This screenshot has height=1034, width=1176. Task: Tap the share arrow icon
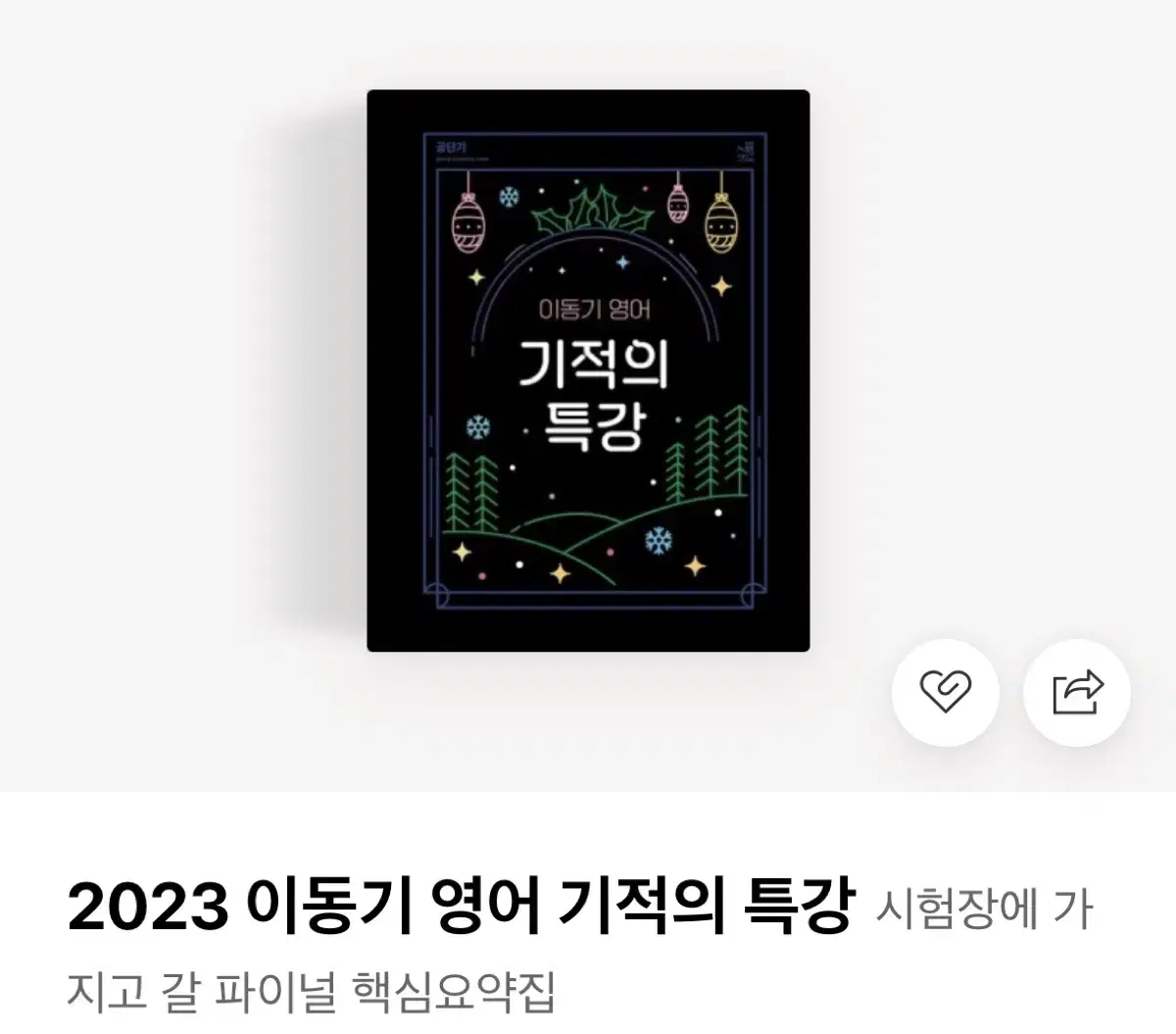click(x=1077, y=692)
